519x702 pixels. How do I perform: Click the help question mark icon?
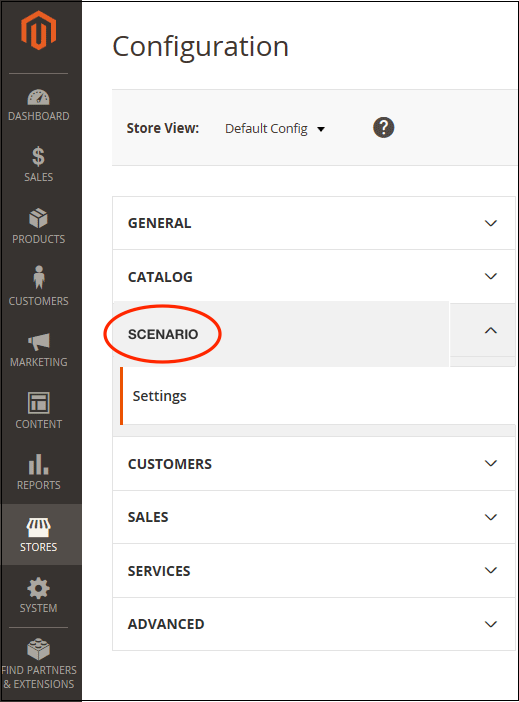[x=384, y=128]
